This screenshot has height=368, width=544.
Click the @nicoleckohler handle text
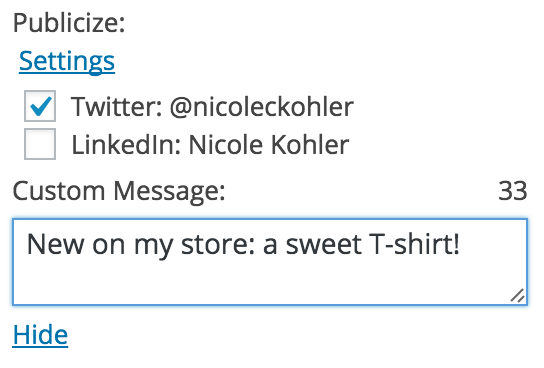point(262,106)
